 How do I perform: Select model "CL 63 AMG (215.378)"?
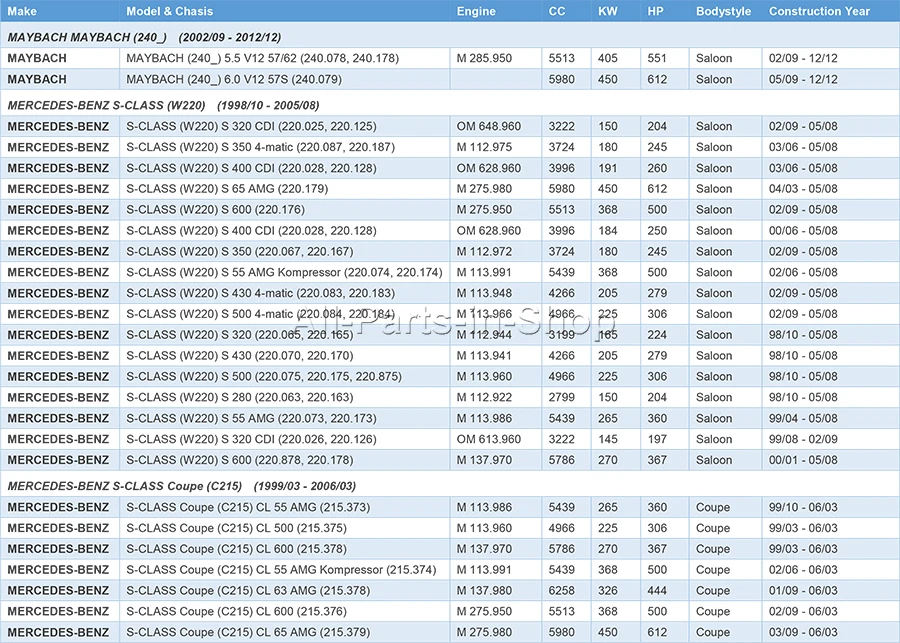tap(313, 591)
